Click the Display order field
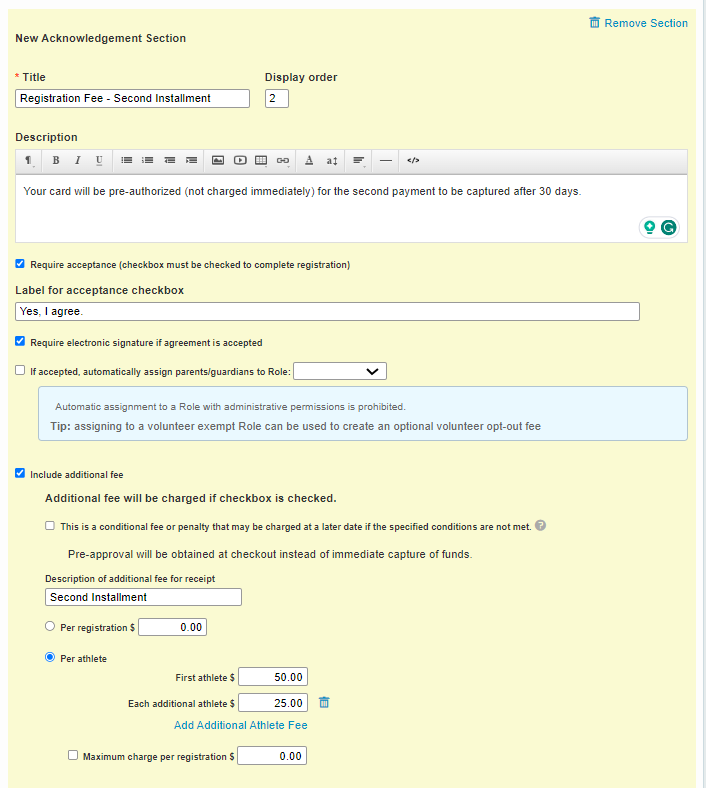 [277, 98]
